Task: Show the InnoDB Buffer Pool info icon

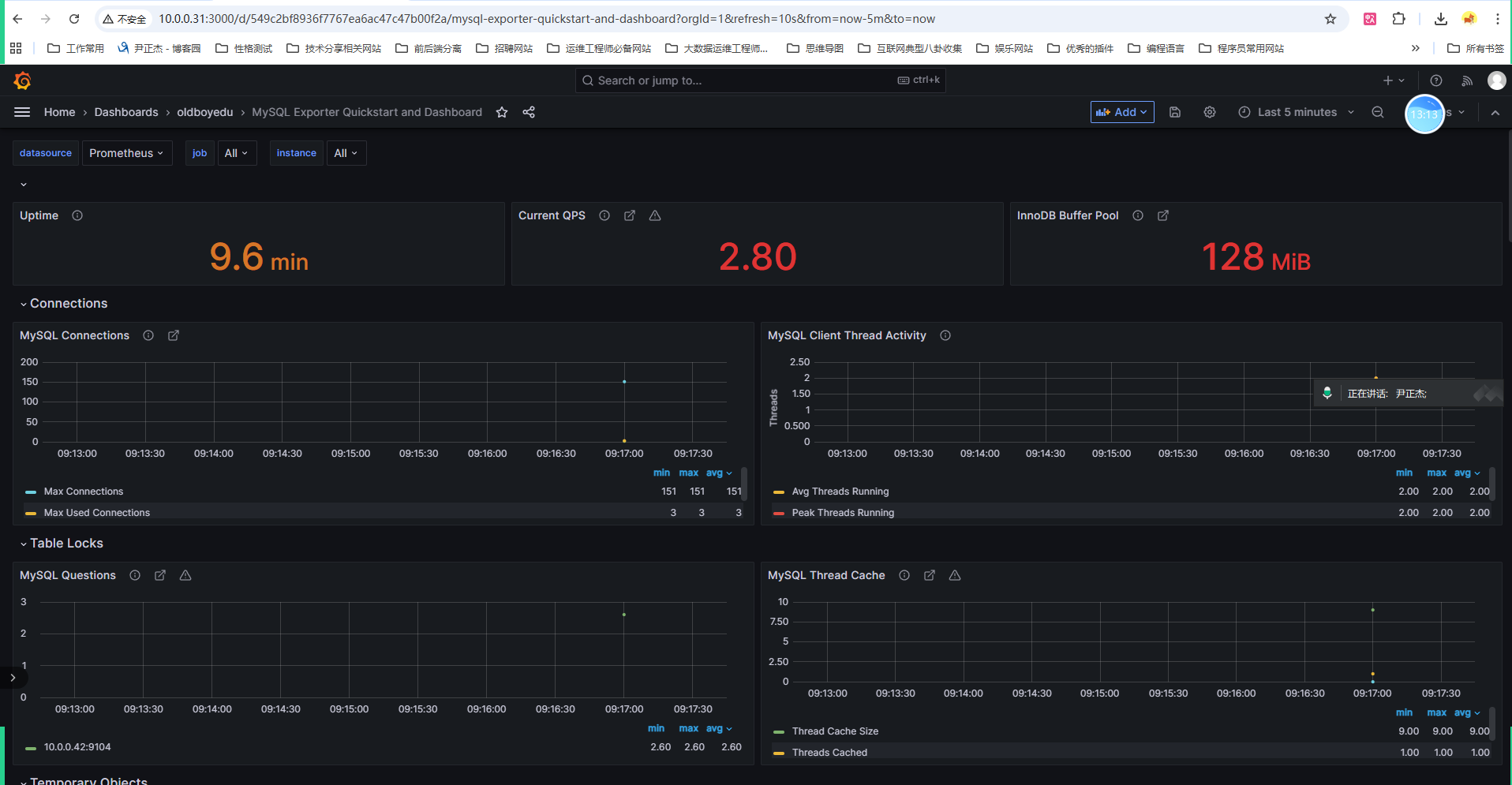Action: point(1138,215)
